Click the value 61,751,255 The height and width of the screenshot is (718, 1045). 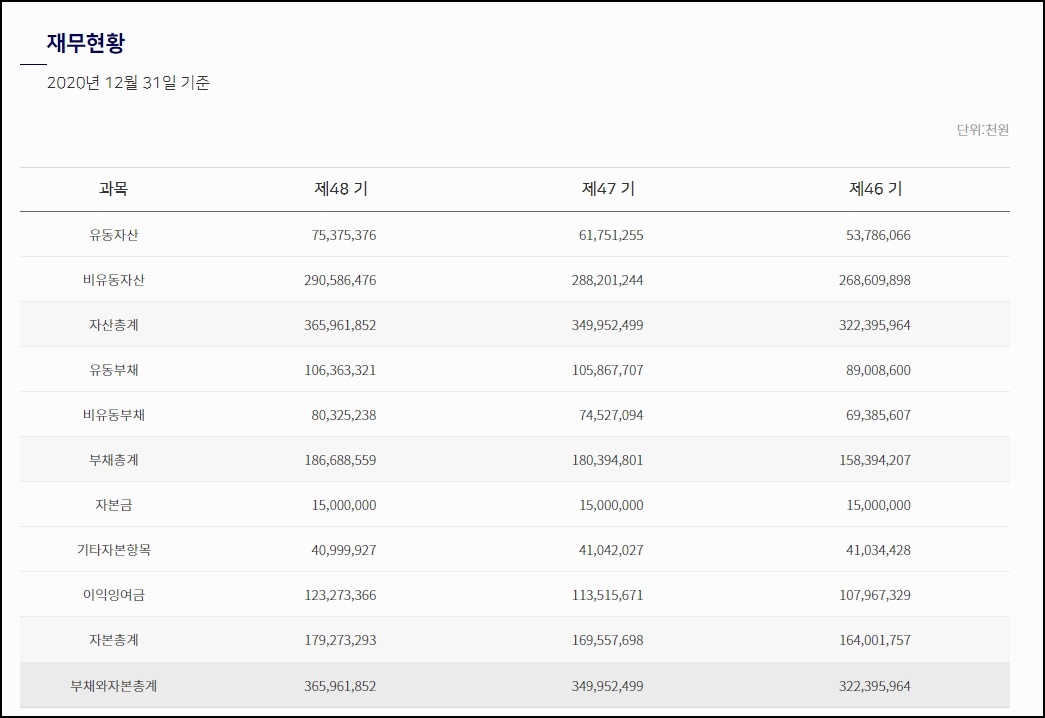pyautogui.click(x=611, y=235)
